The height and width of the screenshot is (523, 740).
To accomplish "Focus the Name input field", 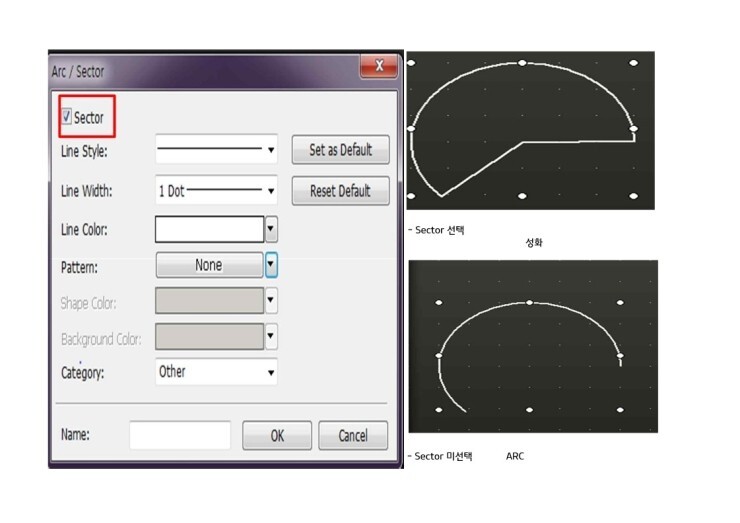I will pyautogui.click(x=180, y=435).
